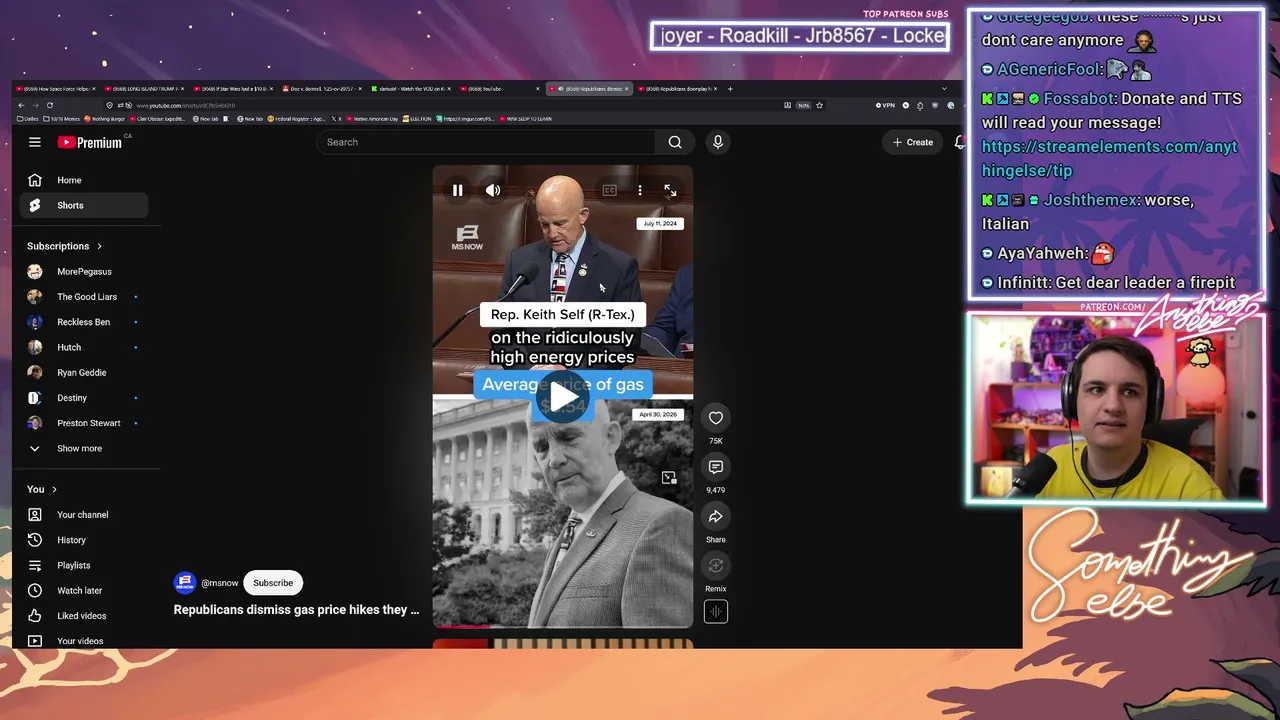Screen dimensions: 1280x720
Task: Click the large center play button overlay
Action: [563, 398]
